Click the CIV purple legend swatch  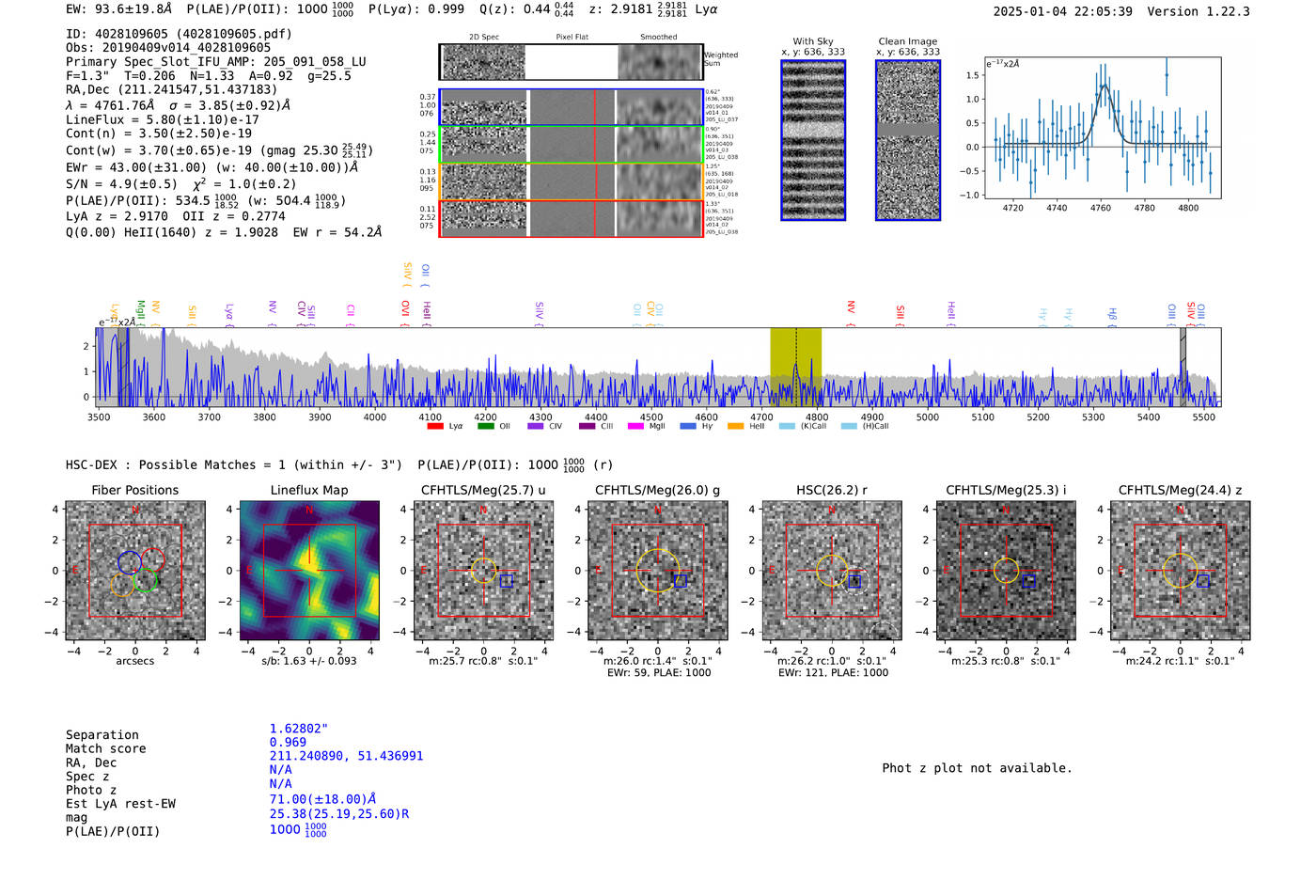click(536, 426)
